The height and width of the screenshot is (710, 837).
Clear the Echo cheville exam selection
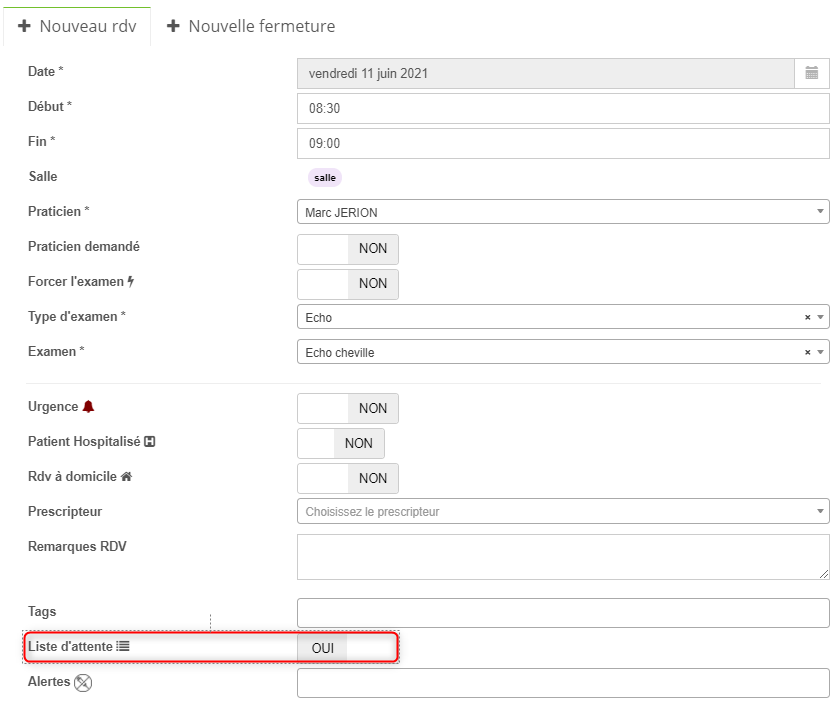click(x=808, y=353)
